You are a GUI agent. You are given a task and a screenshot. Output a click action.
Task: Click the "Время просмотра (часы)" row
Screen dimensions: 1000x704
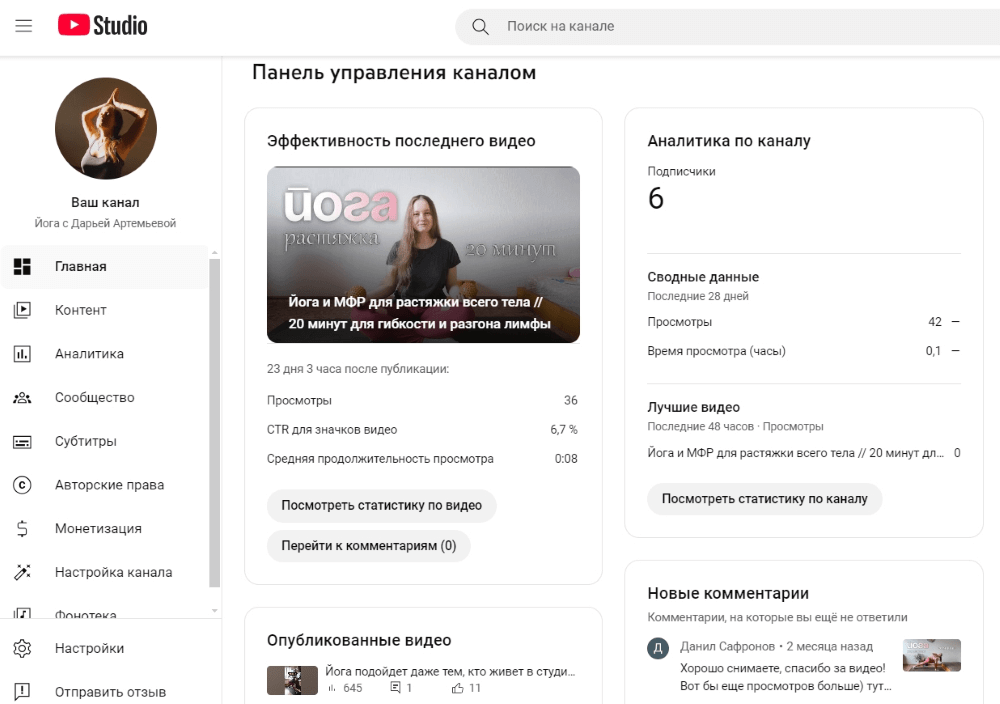click(x=804, y=351)
